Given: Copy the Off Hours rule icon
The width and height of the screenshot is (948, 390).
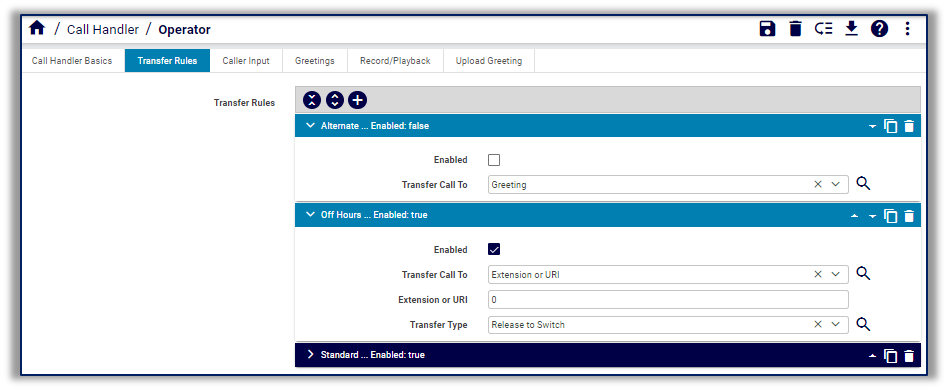Looking at the screenshot, I should point(891,215).
